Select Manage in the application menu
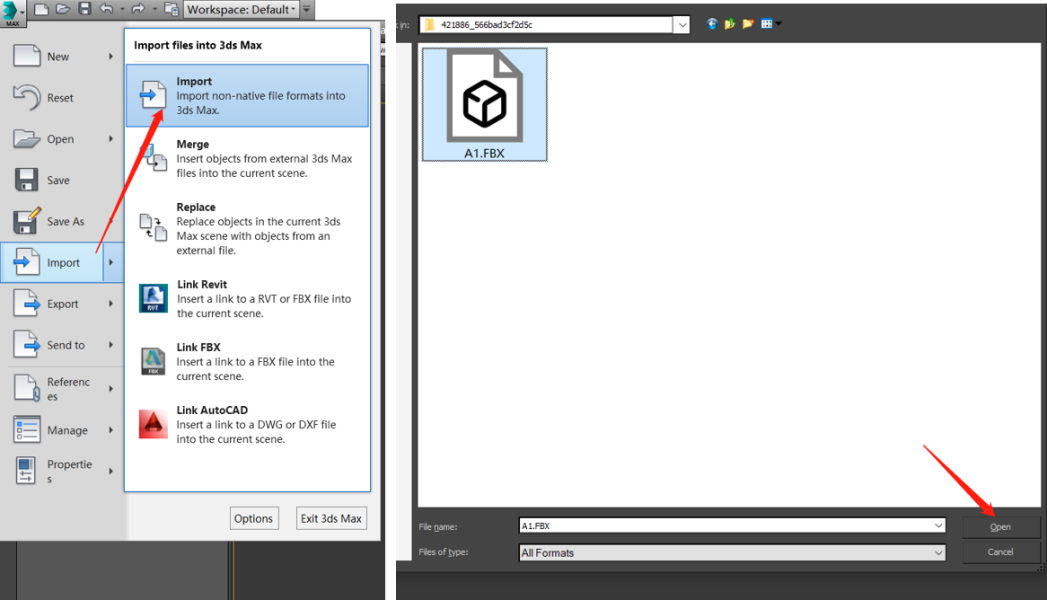Image resolution: width=1047 pixels, height=600 pixels. pos(67,430)
